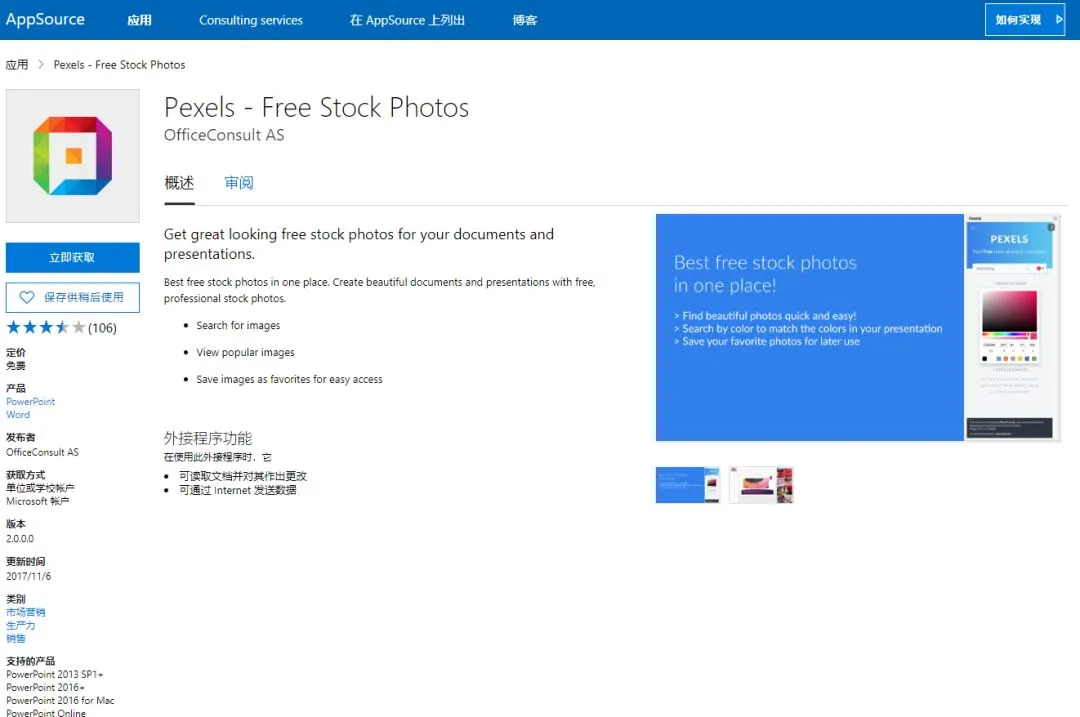Viewport: 1080px width, 717px height.
Task: Switch to the 审阅 tab
Action: [x=239, y=183]
